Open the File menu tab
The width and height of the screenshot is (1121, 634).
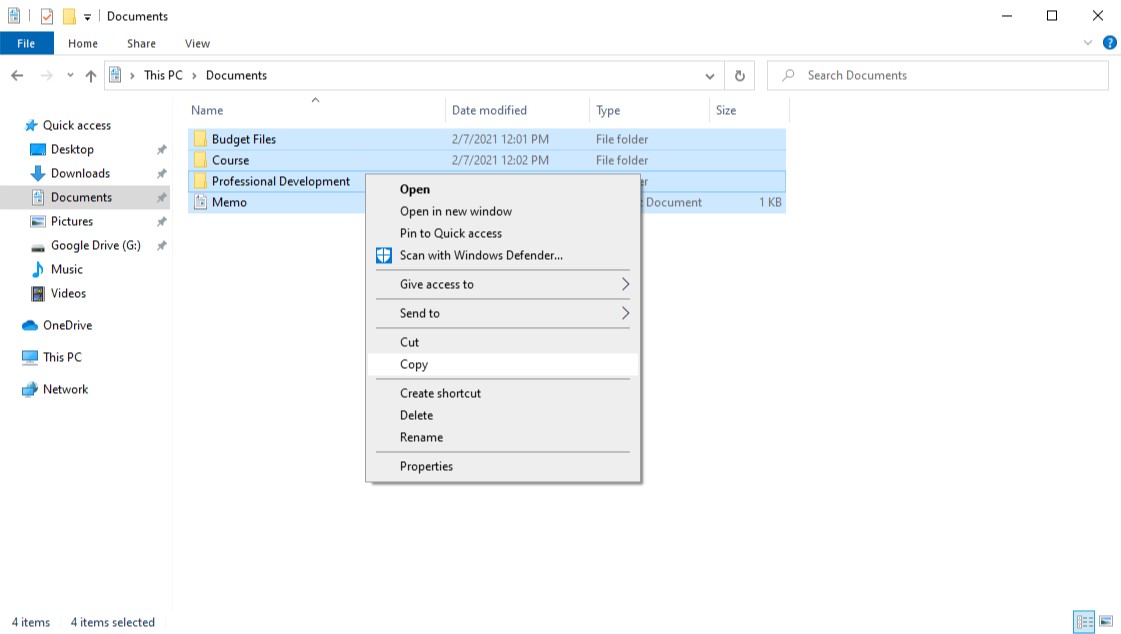click(26, 43)
